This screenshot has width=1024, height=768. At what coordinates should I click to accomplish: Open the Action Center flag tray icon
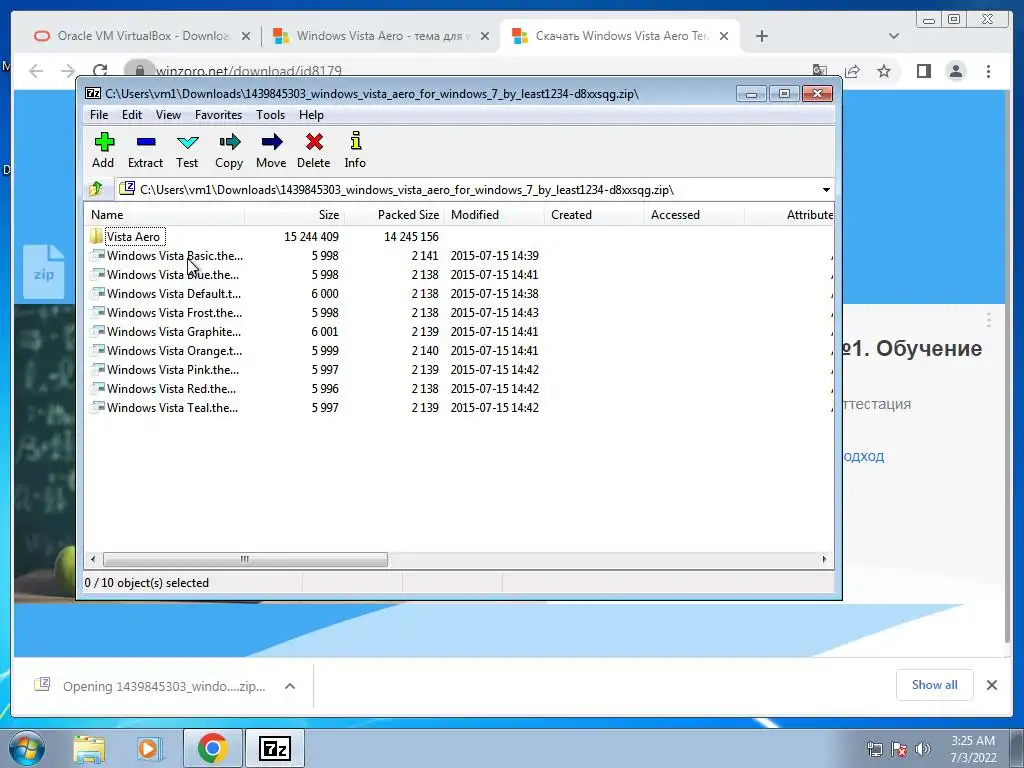899,749
